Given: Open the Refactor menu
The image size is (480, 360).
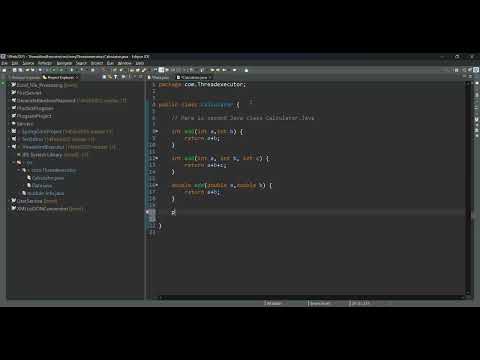Looking at the screenshot, I should tap(45, 63).
